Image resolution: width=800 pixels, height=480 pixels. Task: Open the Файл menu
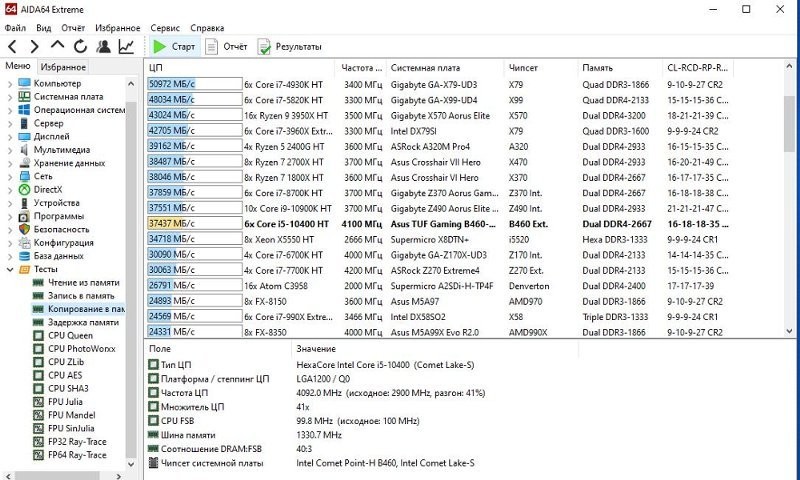coord(15,28)
